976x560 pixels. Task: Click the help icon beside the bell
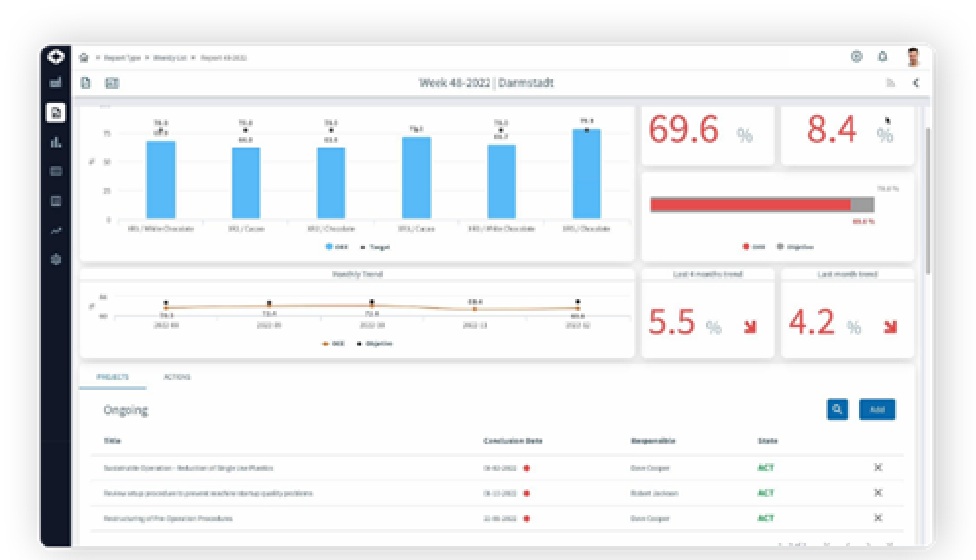[857, 57]
